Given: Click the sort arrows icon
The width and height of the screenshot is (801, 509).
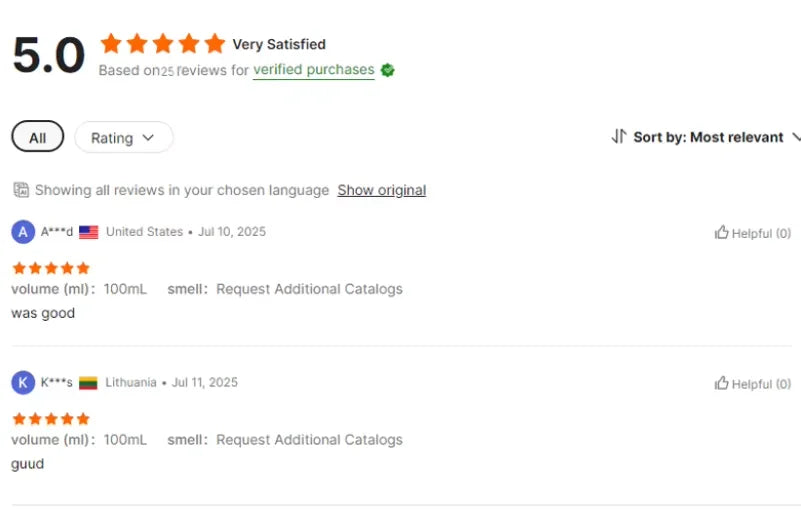Looking at the screenshot, I should point(619,137).
